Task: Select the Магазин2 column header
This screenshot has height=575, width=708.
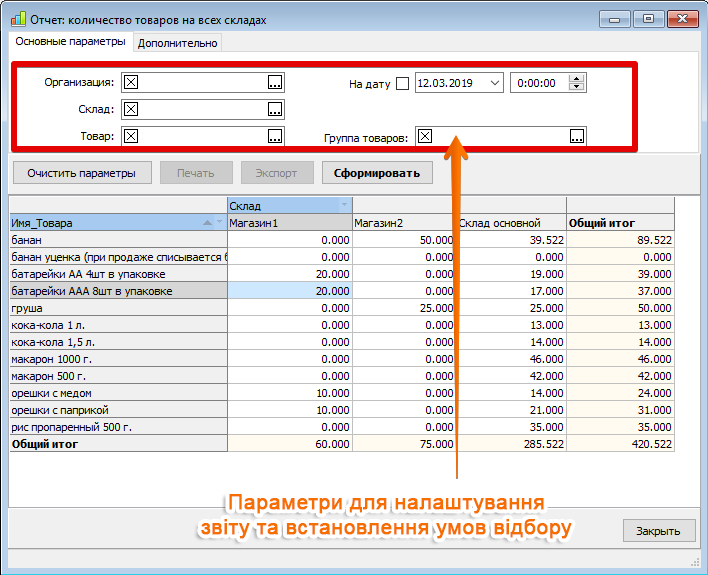Action: [403, 223]
